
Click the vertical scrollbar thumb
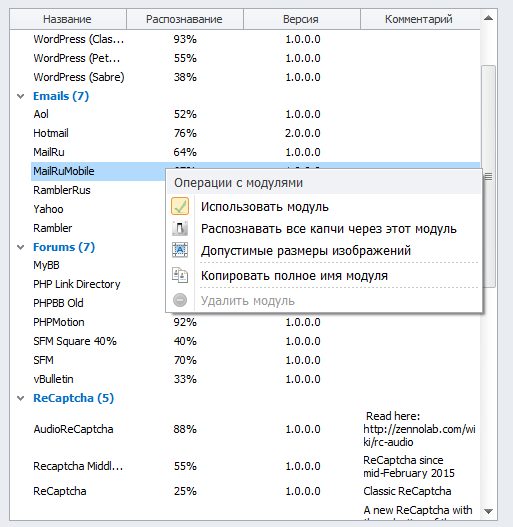pyautogui.click(x=488, y=176)
